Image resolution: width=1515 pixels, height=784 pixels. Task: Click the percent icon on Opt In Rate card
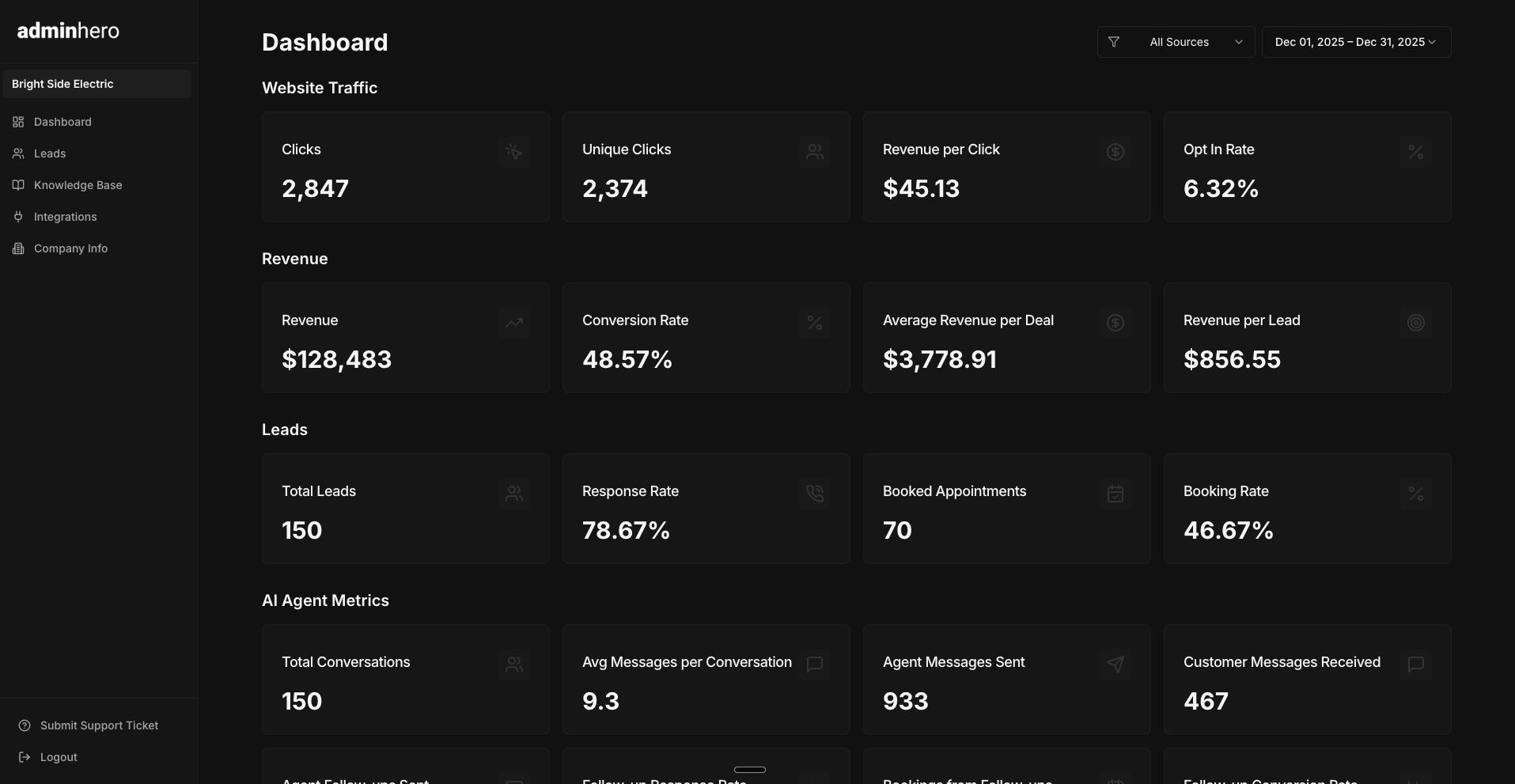point(1415,151)
